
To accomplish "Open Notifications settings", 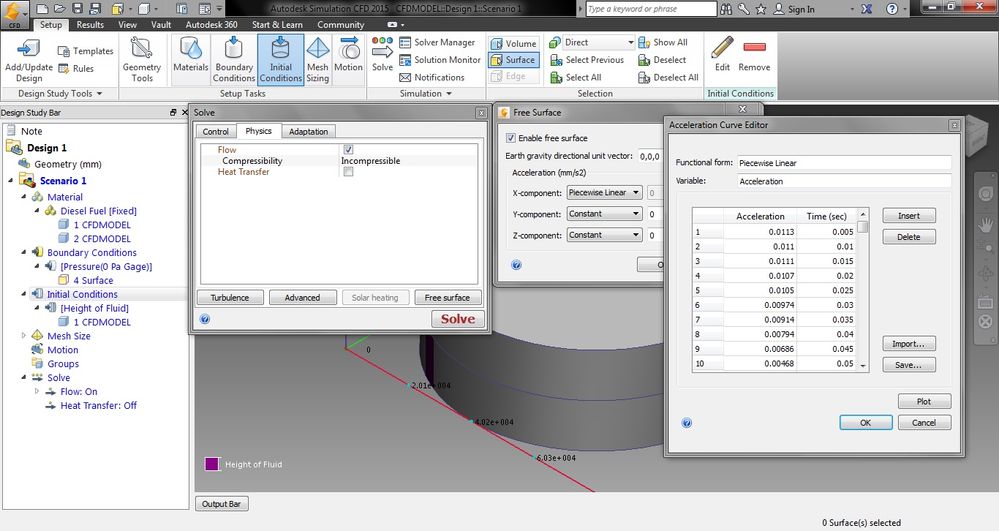I will point(432,77).
